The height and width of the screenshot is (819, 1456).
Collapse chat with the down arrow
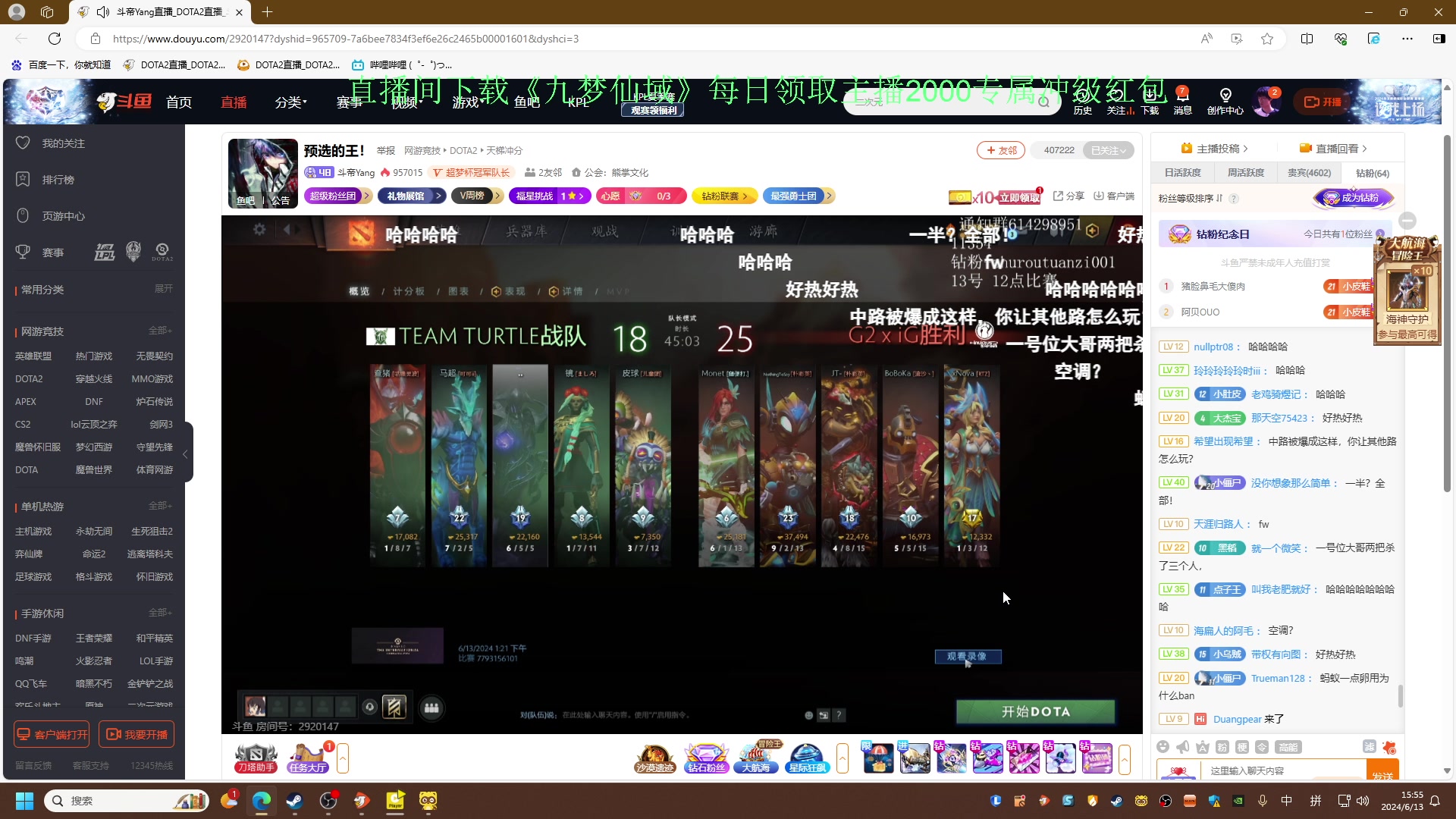pyautogui.click(x=1409, y=220)
